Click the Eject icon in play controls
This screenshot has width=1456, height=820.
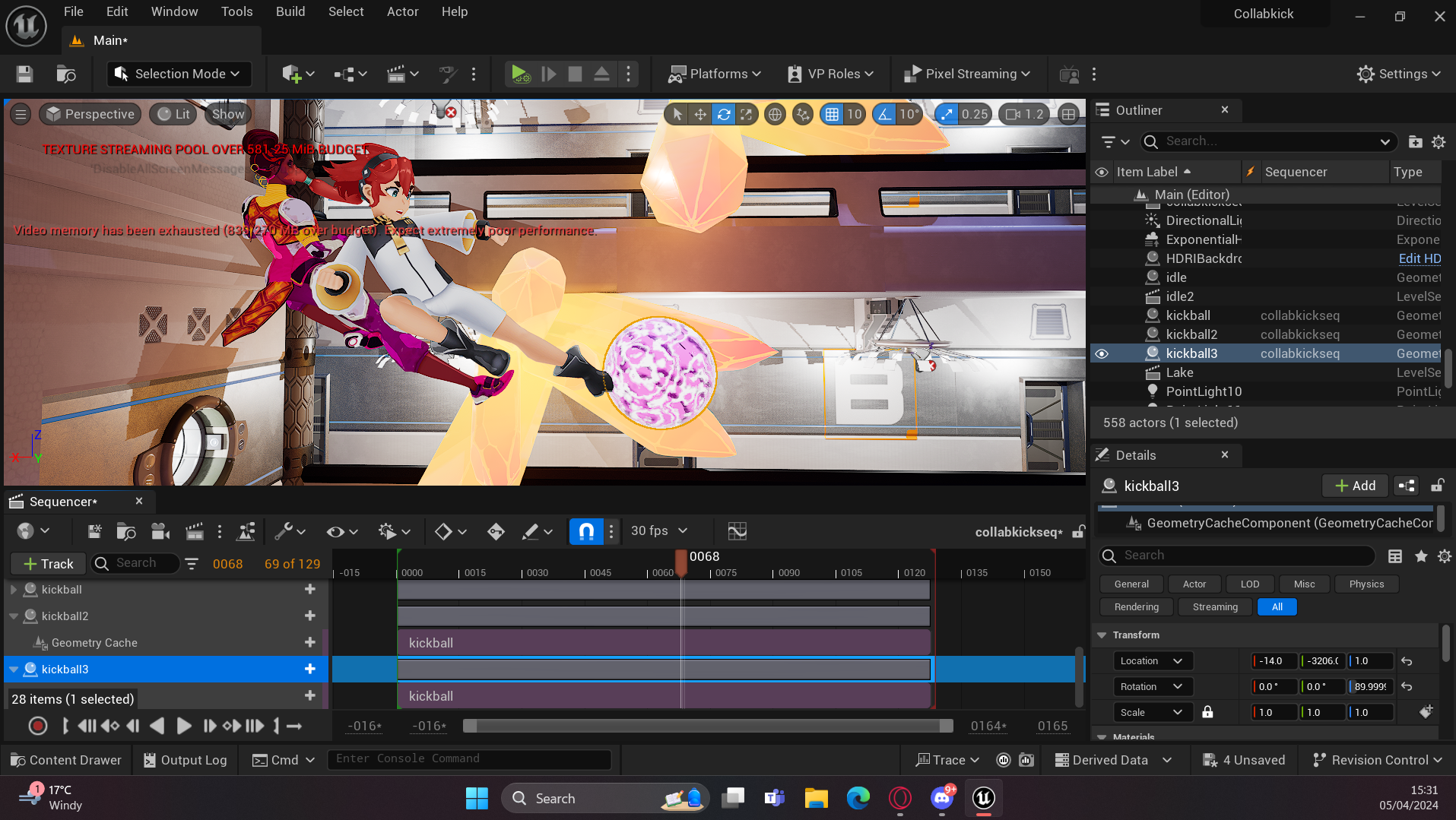click(601, 74)
